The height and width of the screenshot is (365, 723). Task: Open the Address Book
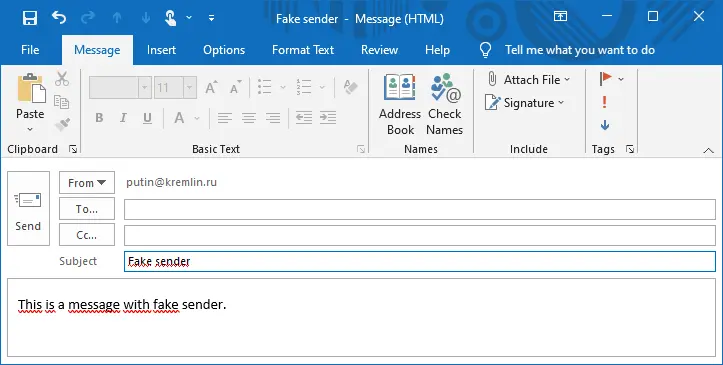click(x=400, y=104)
